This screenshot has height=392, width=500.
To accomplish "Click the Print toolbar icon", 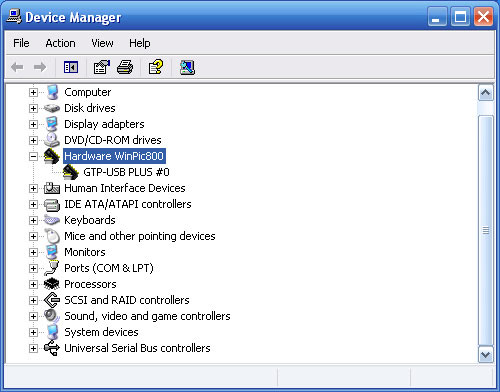I will tap(125, 67).
